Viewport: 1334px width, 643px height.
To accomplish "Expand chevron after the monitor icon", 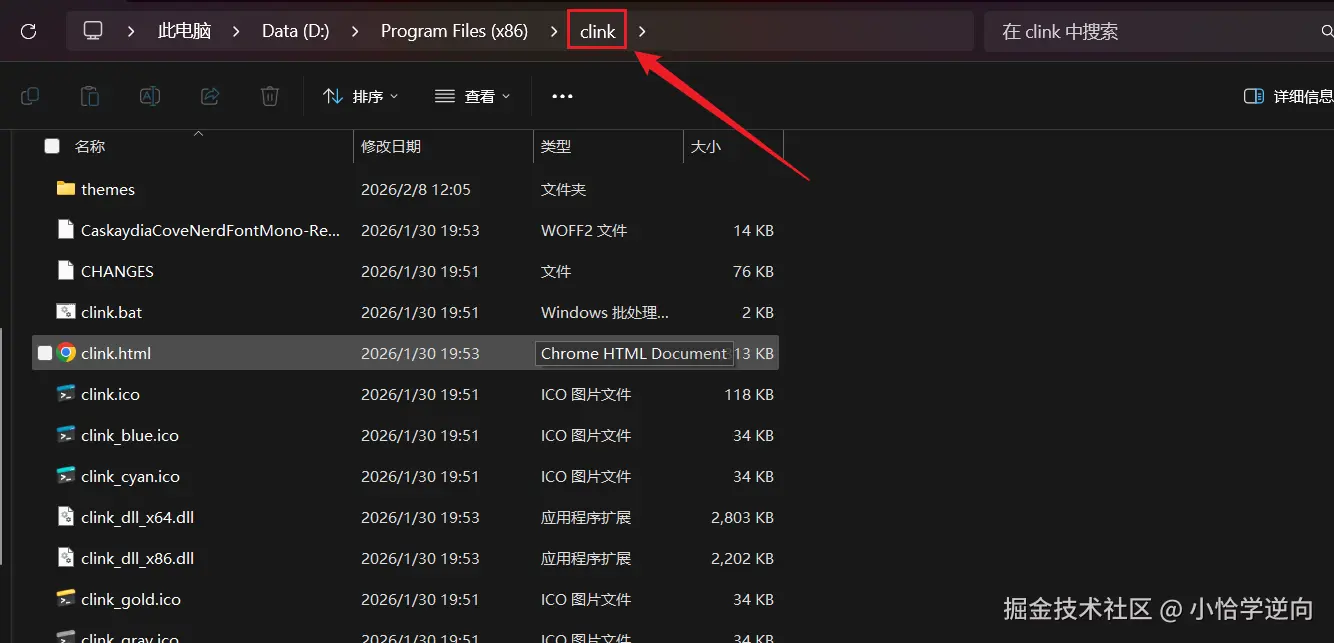I will [131, 32].
